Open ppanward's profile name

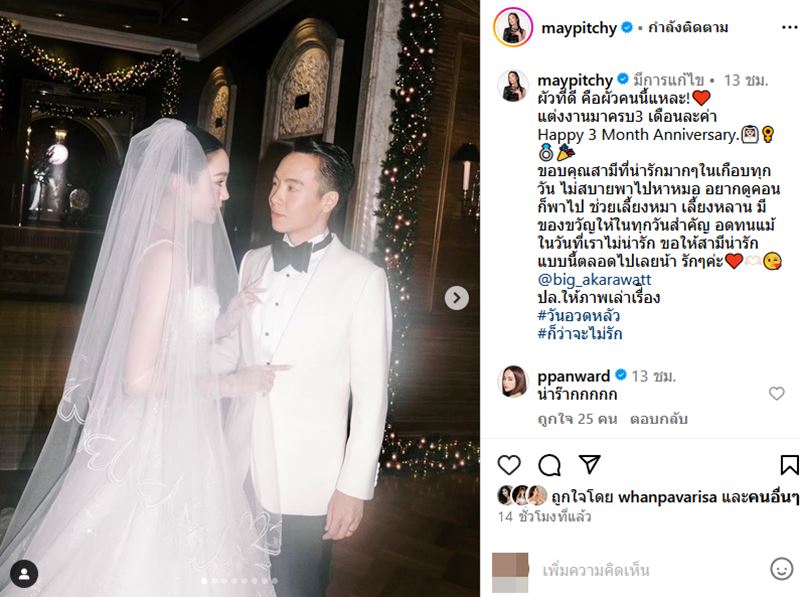pyautogui.click(x=573, y=376)
